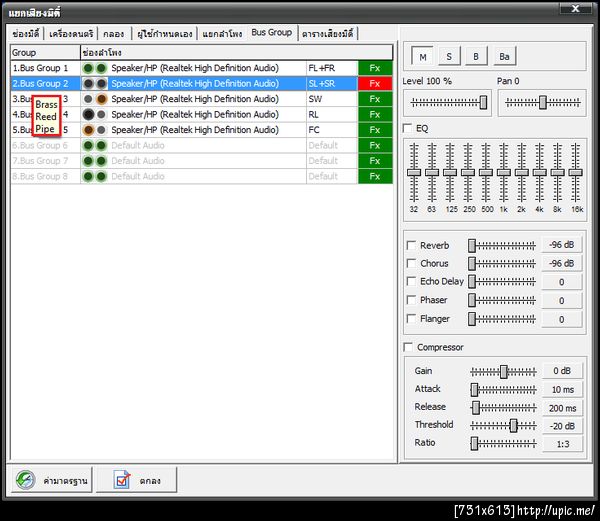
Task: Click the default settings button with green icon
Action: [x=52, y=480]
